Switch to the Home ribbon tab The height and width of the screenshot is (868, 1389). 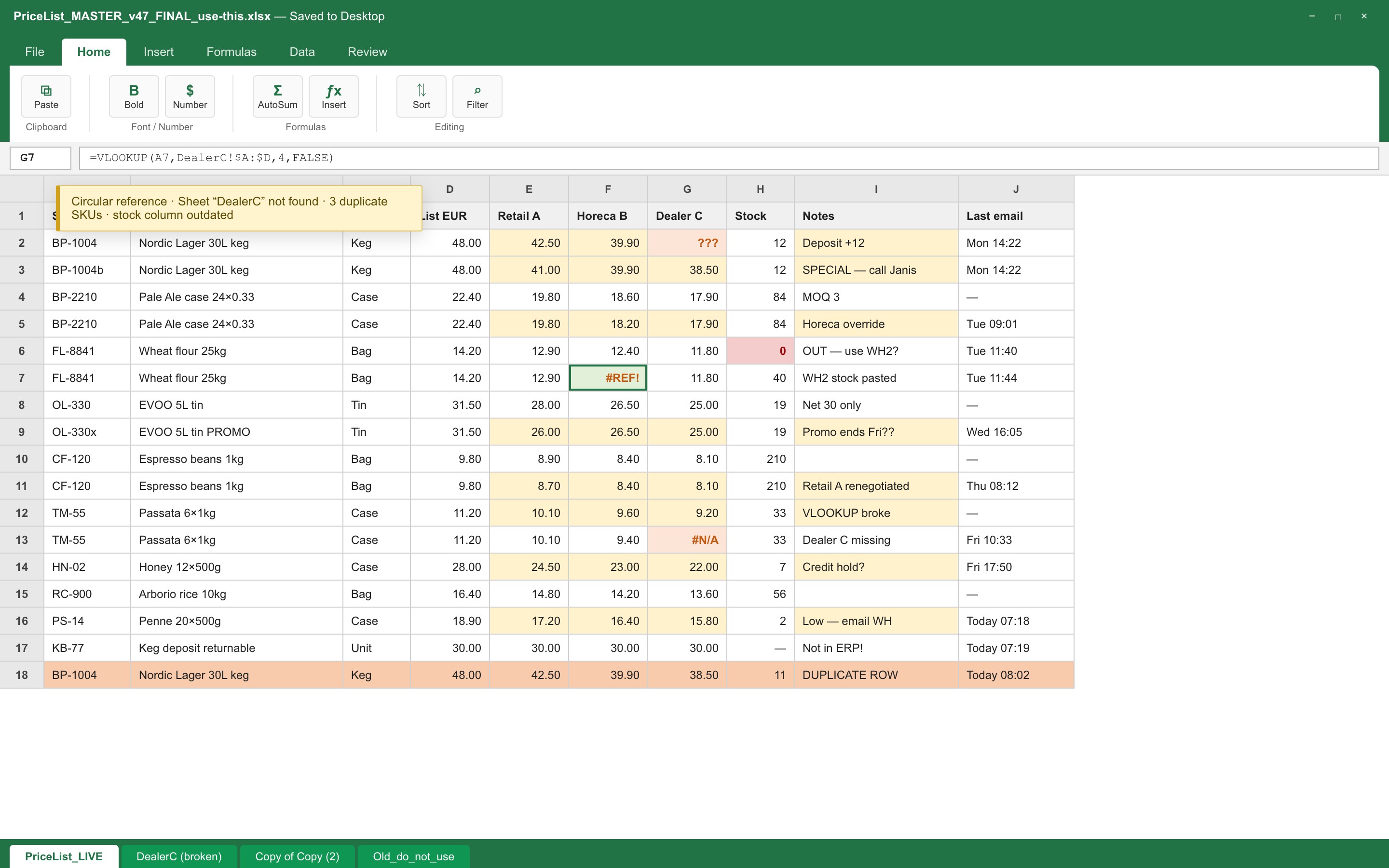click(94, 52)
